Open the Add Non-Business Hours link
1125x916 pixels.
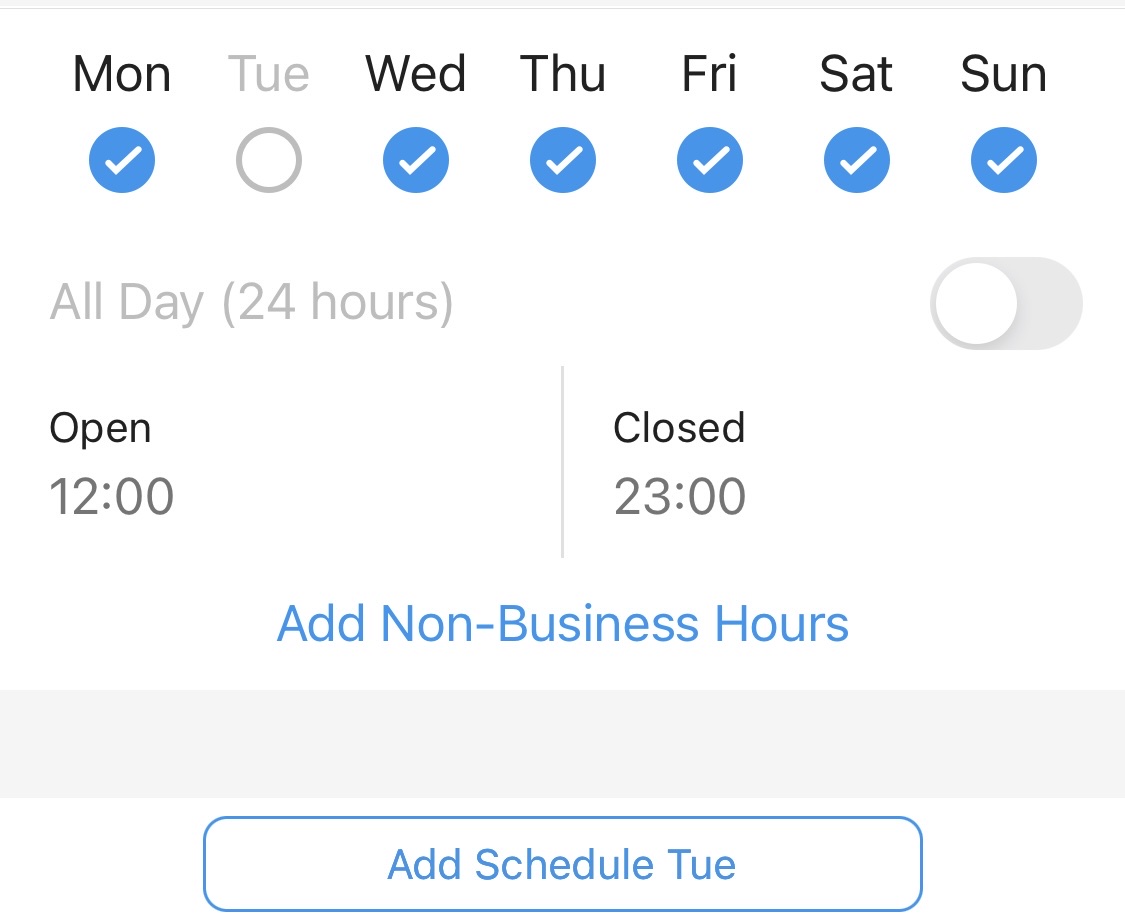pyautogui.click(x=562, y=623)
